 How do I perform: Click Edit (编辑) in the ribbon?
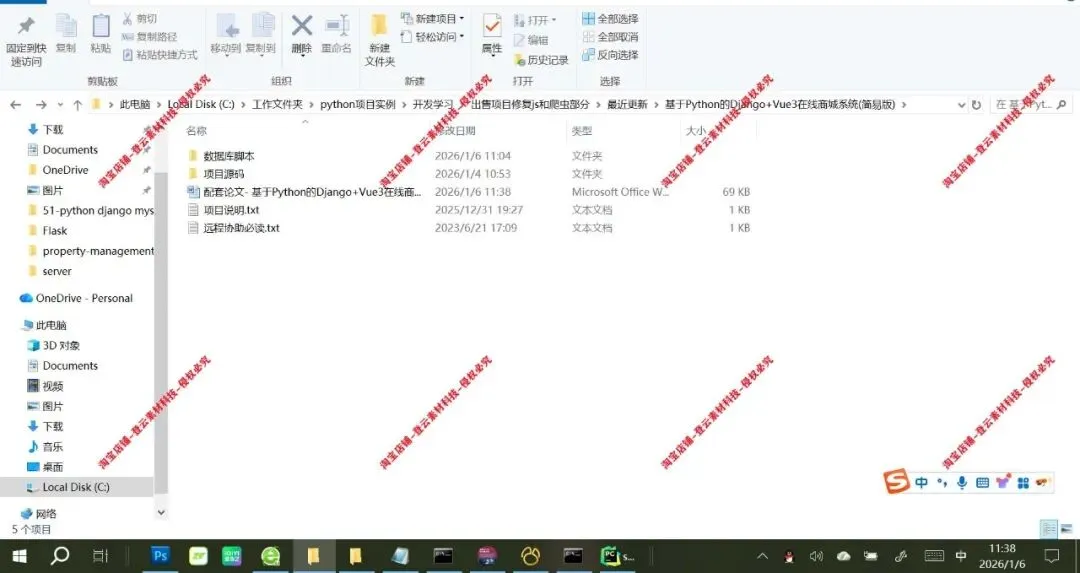coord(531,40)
